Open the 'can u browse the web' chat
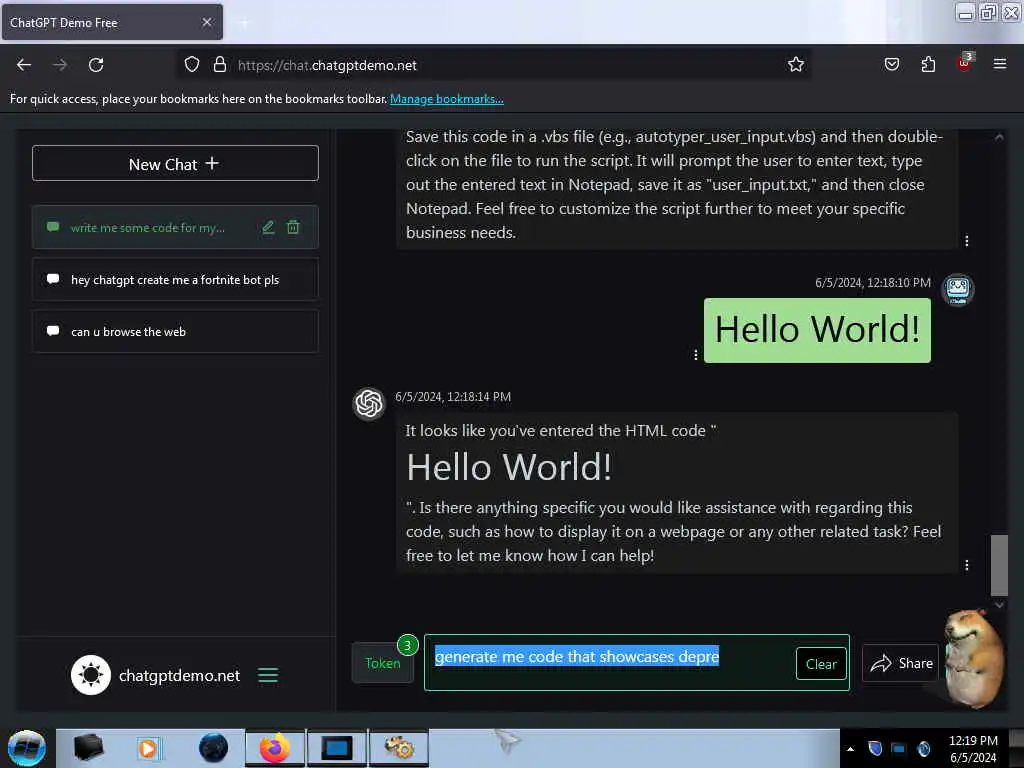1024x768 pixels. (x=175, y=332)
